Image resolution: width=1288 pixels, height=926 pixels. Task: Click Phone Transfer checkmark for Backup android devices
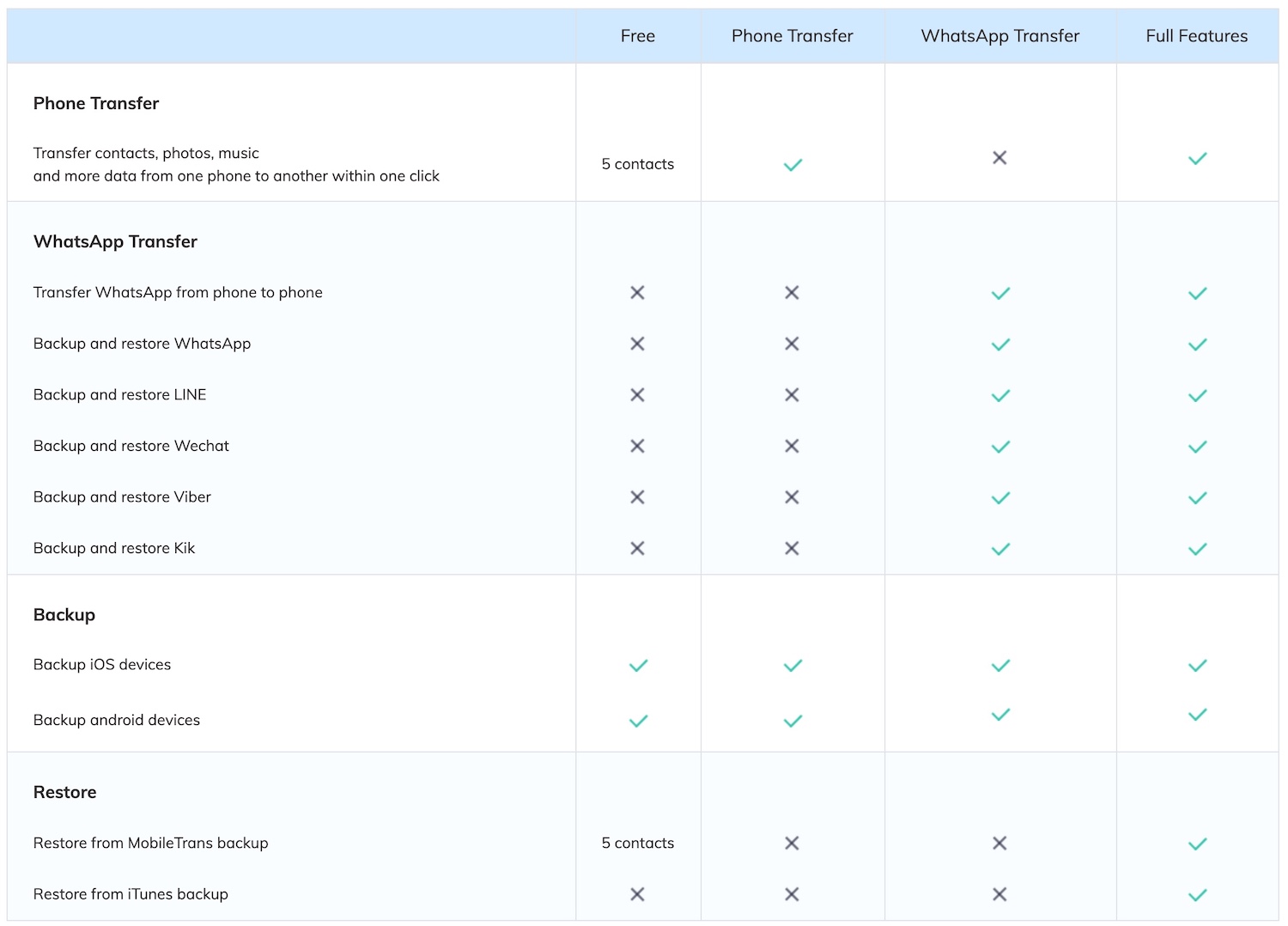point(793,722)
